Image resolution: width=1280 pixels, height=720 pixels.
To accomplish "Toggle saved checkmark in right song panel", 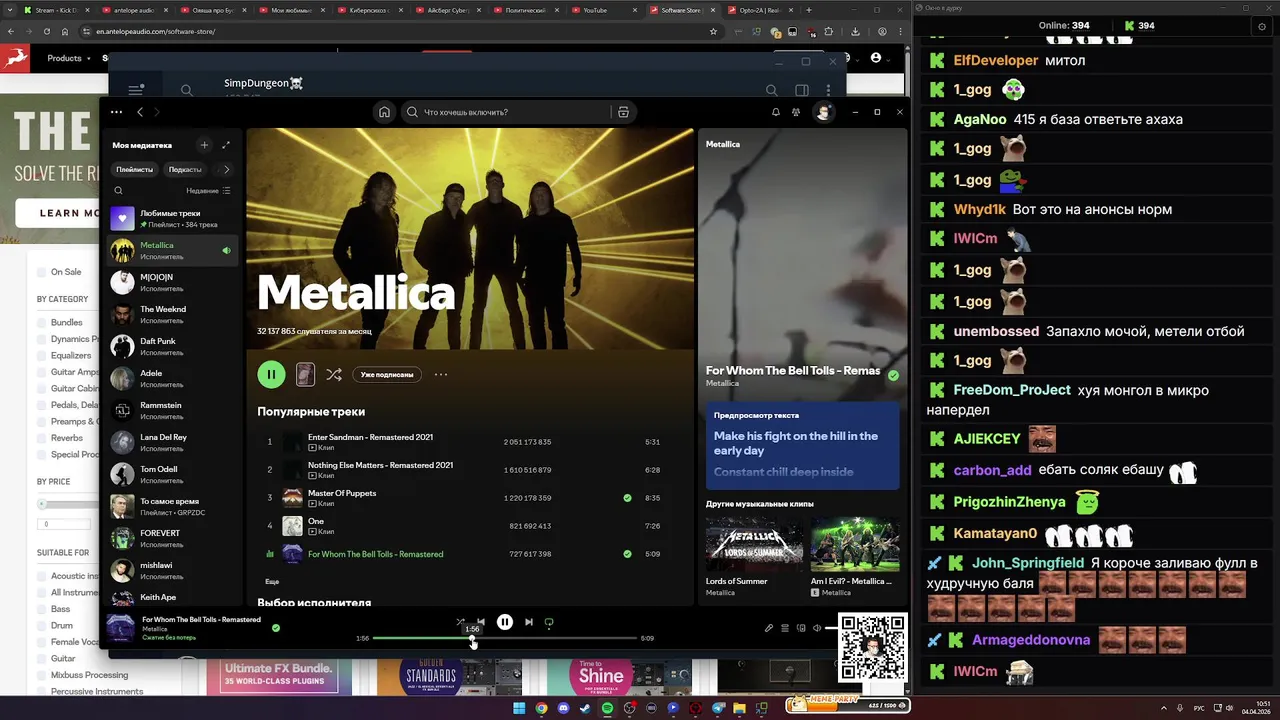I will (893, 376).
